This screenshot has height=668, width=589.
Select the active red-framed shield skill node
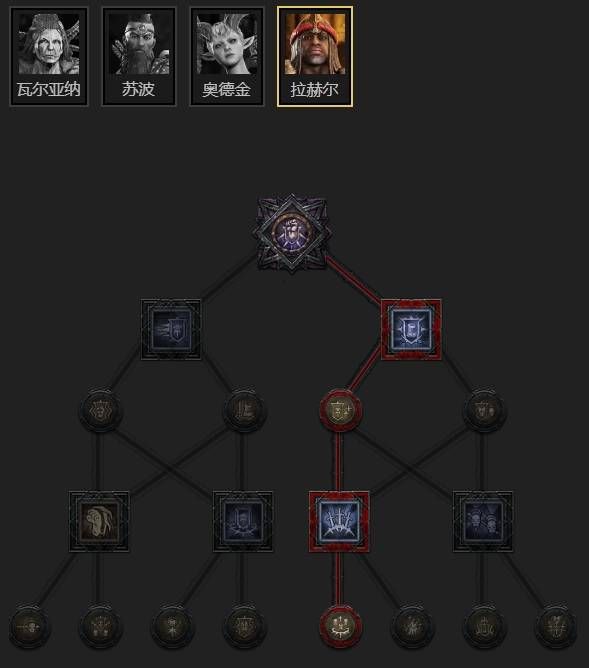click(x=411, y=330)
